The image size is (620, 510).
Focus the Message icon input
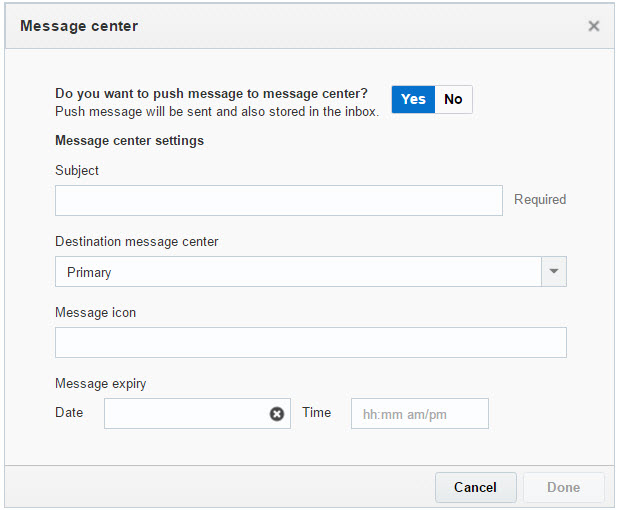pos(310,343)
